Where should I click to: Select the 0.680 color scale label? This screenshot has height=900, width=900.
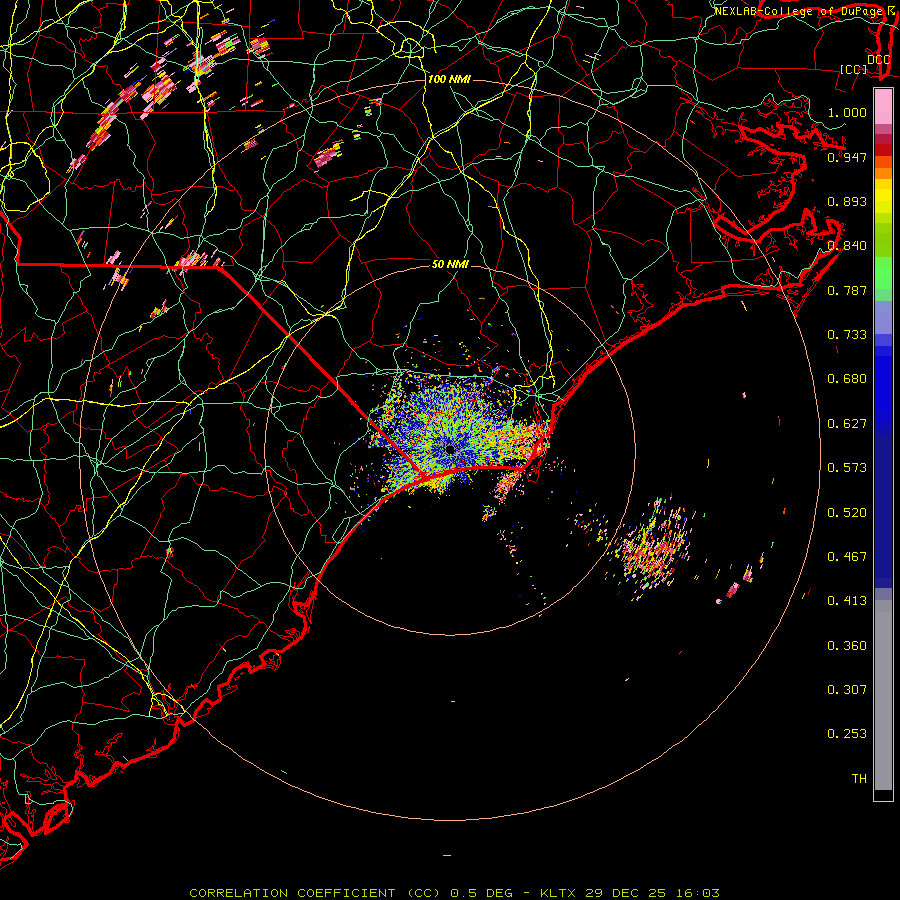pos(847,379)
